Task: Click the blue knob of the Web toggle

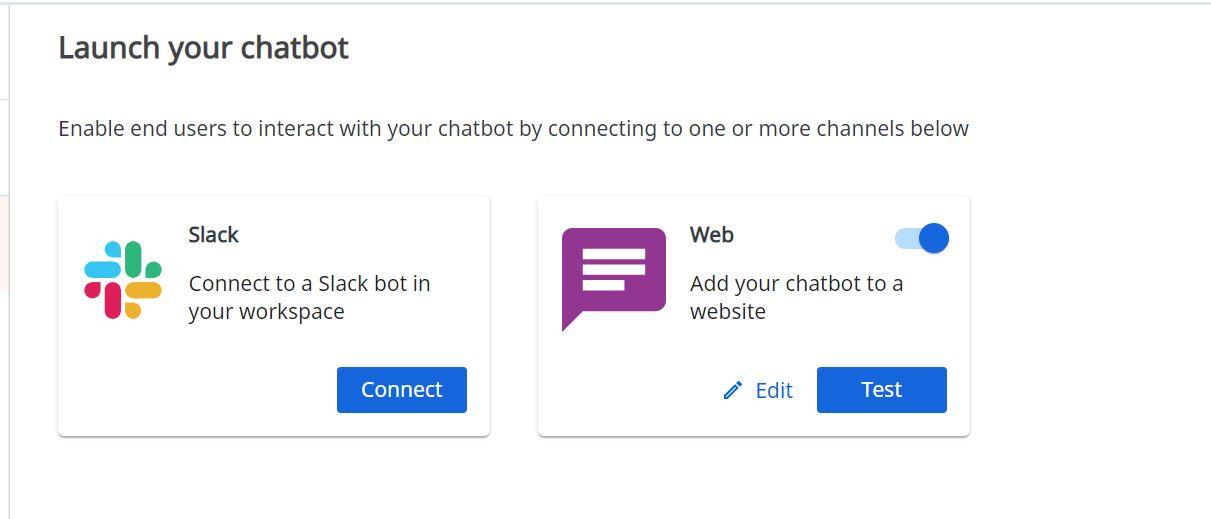Action: tap(933, 238)
